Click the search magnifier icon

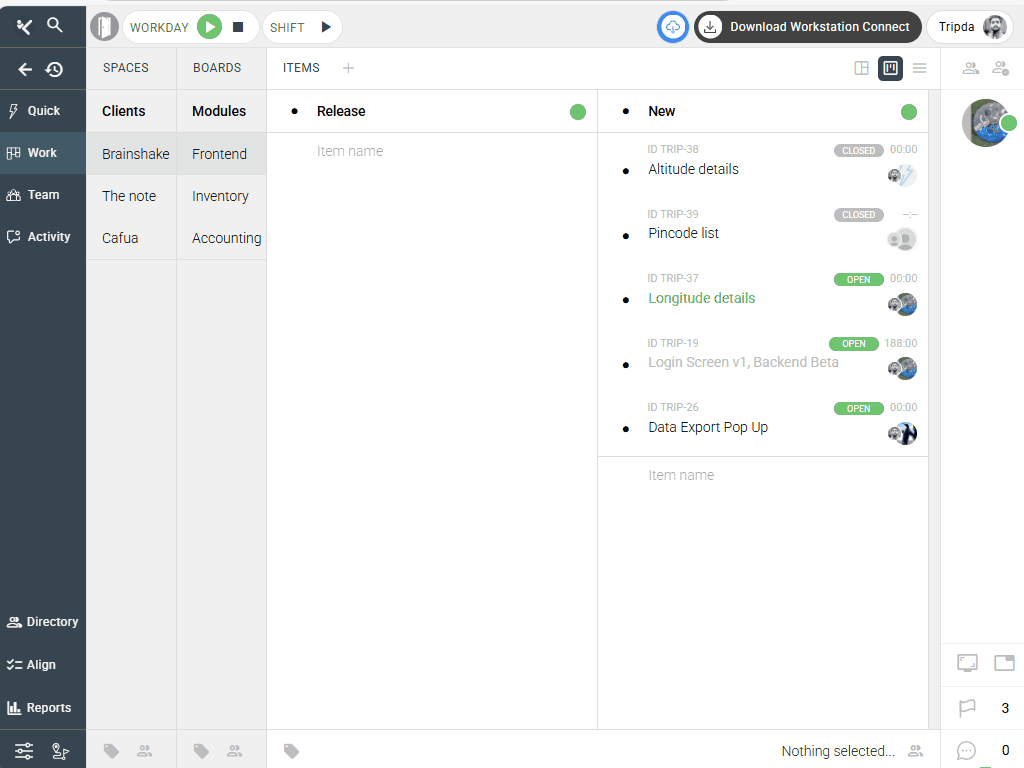click(55, 26)
